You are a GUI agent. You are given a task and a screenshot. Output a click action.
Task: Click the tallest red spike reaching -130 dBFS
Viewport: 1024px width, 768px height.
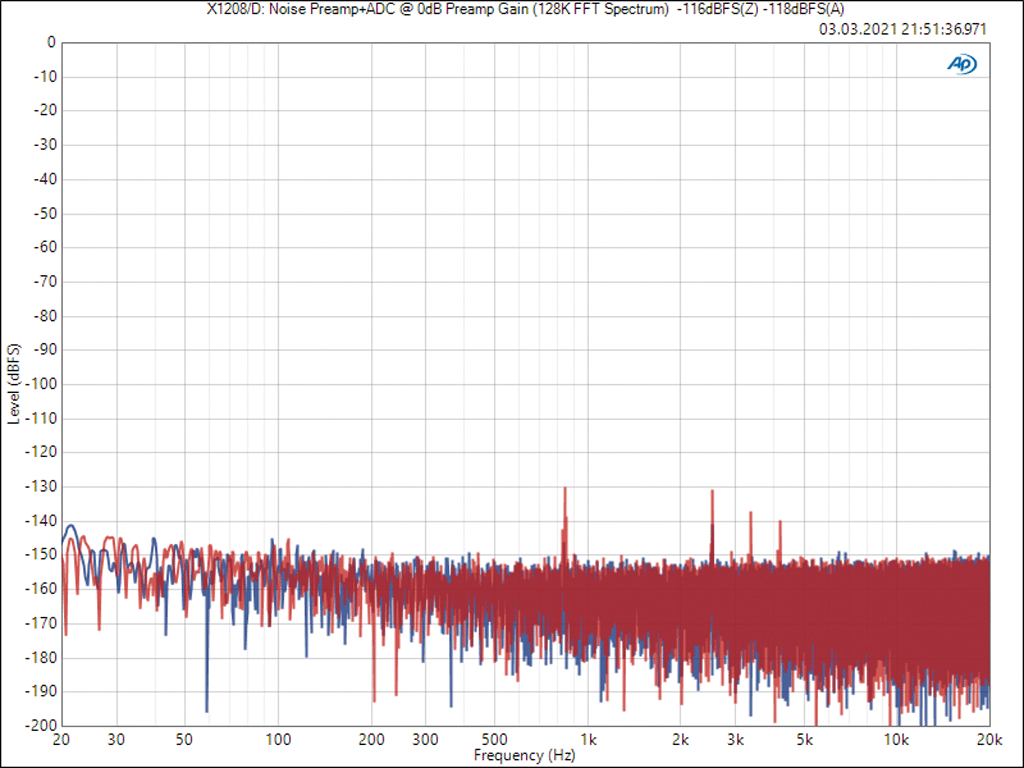(x=565, y=522)
